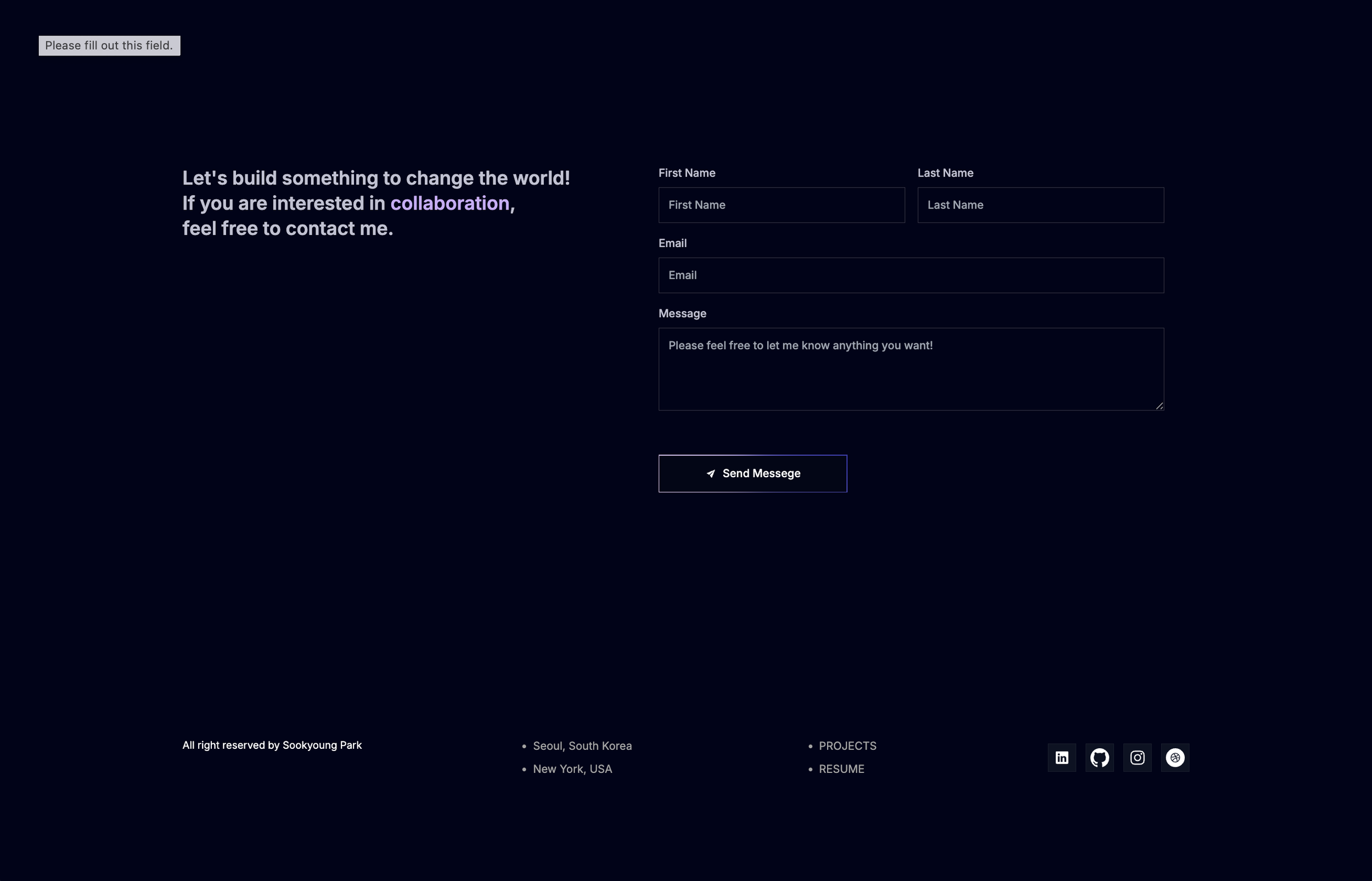Click the Email field label

pyautogui.click(x=672, y=243)
